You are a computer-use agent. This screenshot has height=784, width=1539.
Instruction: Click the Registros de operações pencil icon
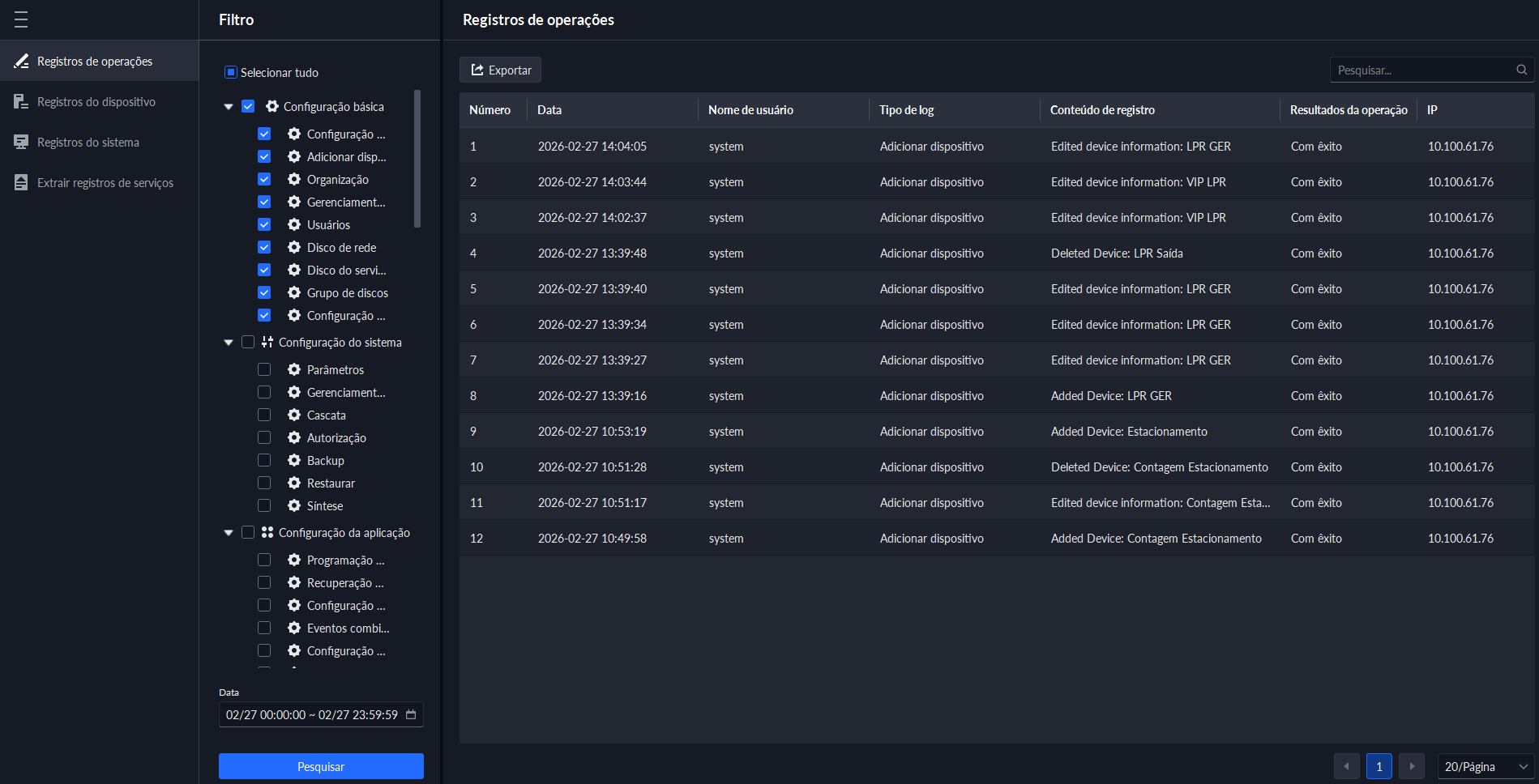[22, 62]
